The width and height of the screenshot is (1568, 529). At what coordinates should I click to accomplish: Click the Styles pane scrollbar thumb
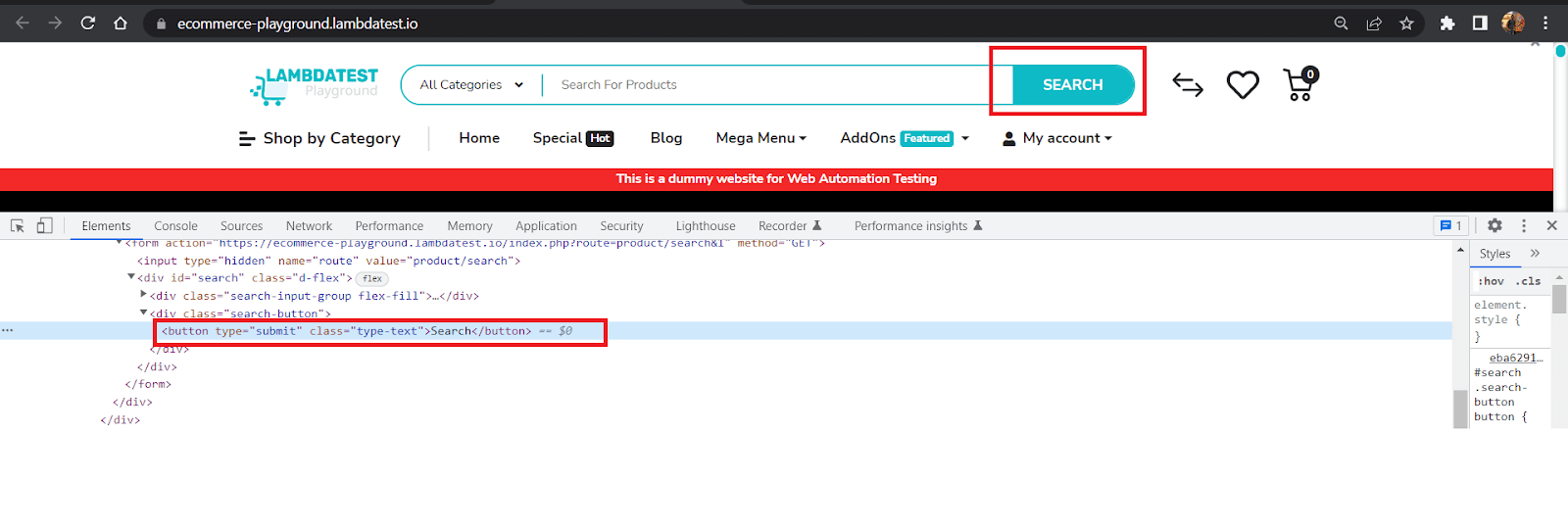pos(1559,299)
